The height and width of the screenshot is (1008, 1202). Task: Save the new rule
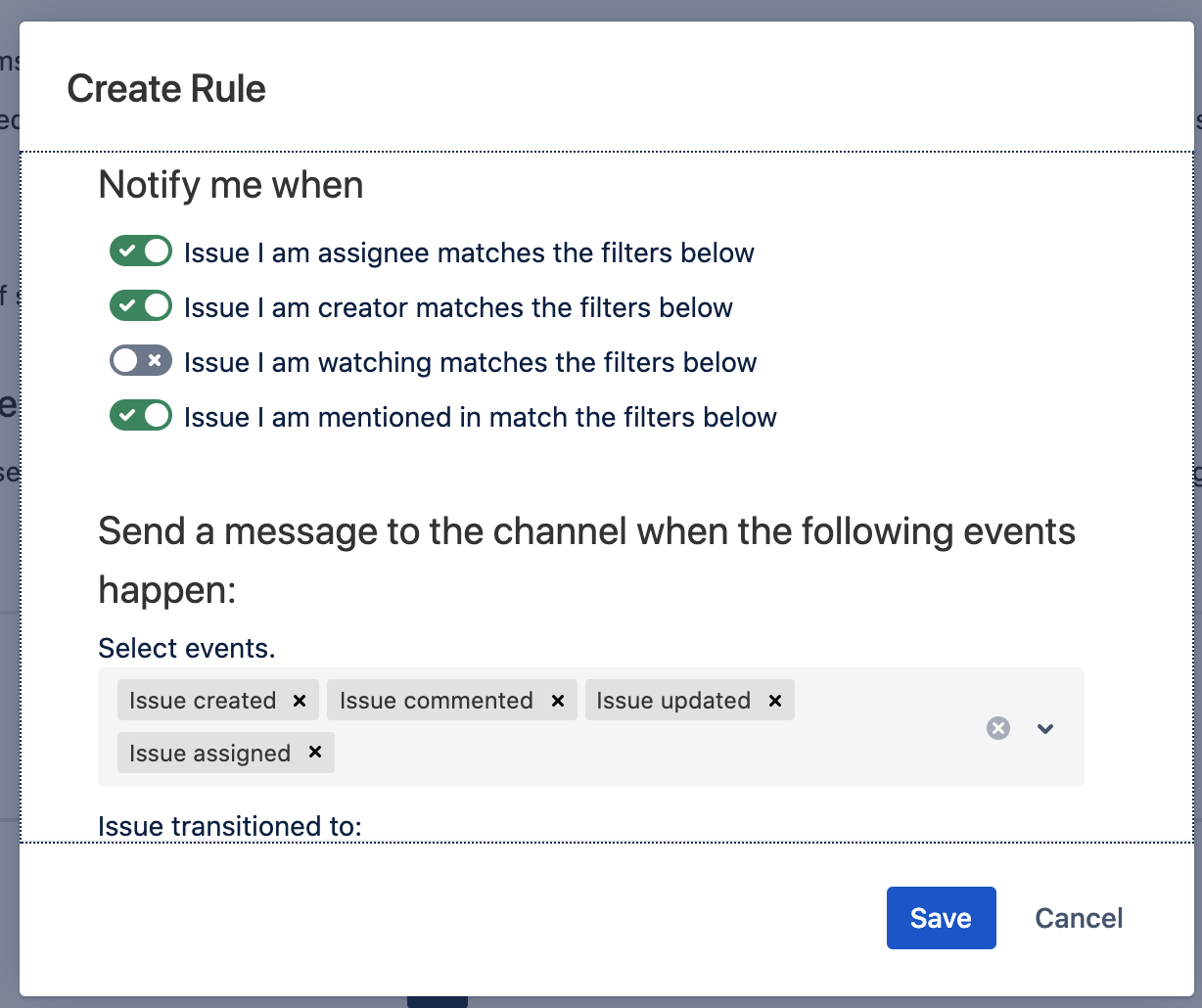point(942,918)
